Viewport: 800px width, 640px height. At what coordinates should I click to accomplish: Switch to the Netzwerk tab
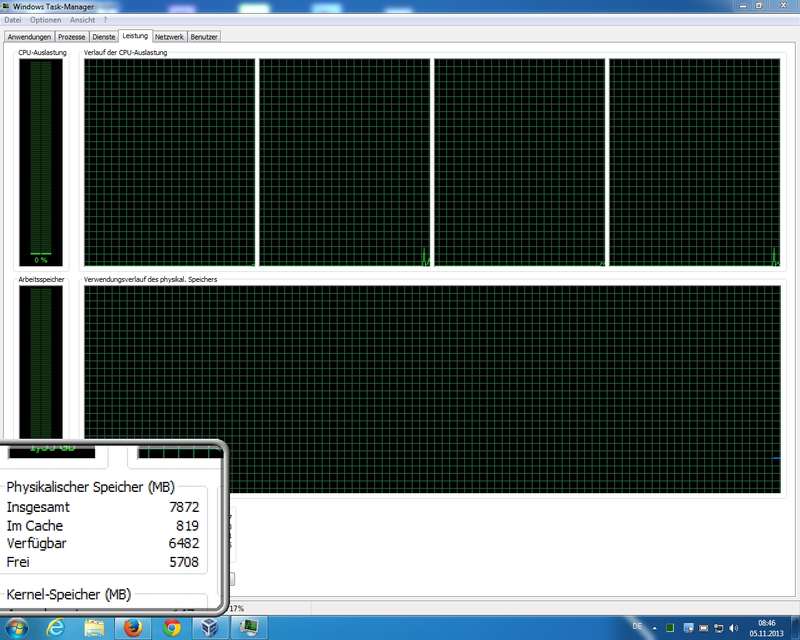pyautogui.click(x=169, y=37)
